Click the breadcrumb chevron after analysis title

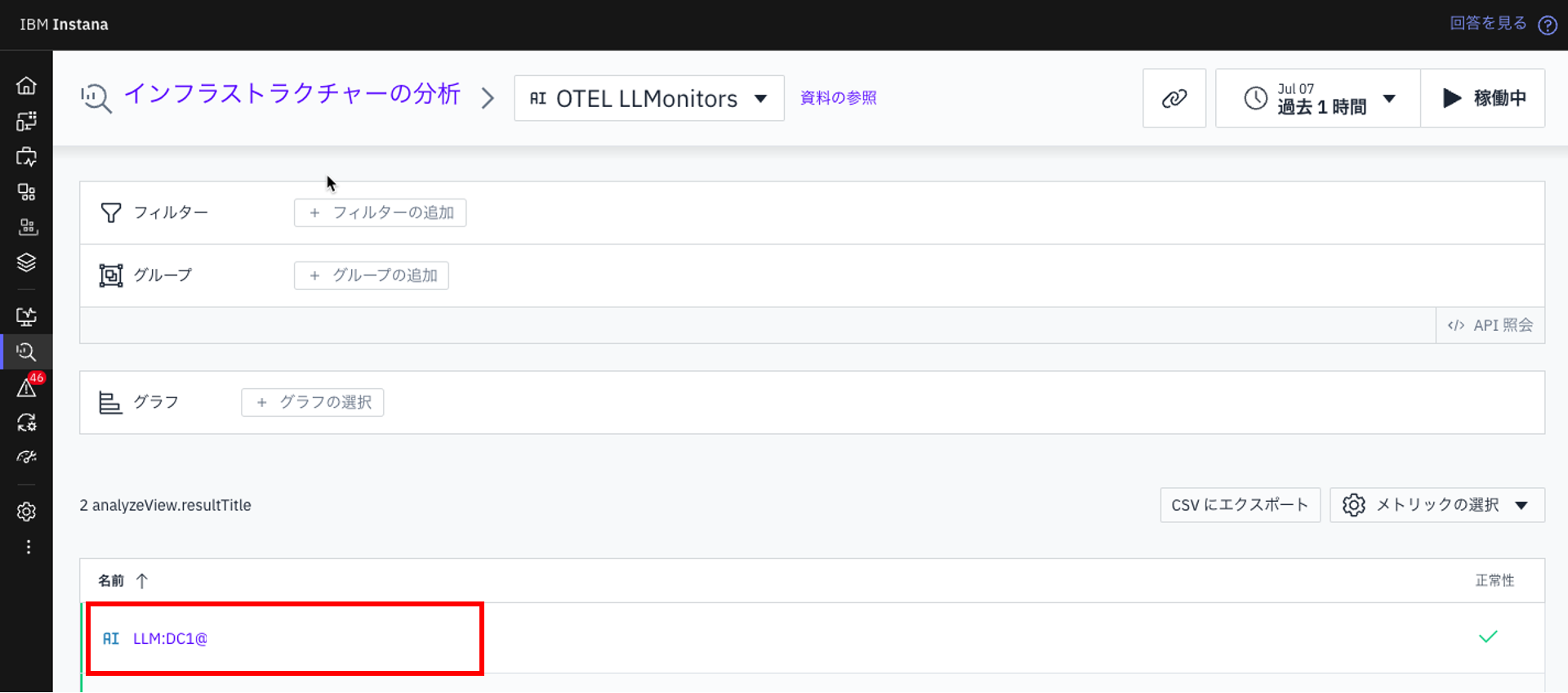coord(488,99)
